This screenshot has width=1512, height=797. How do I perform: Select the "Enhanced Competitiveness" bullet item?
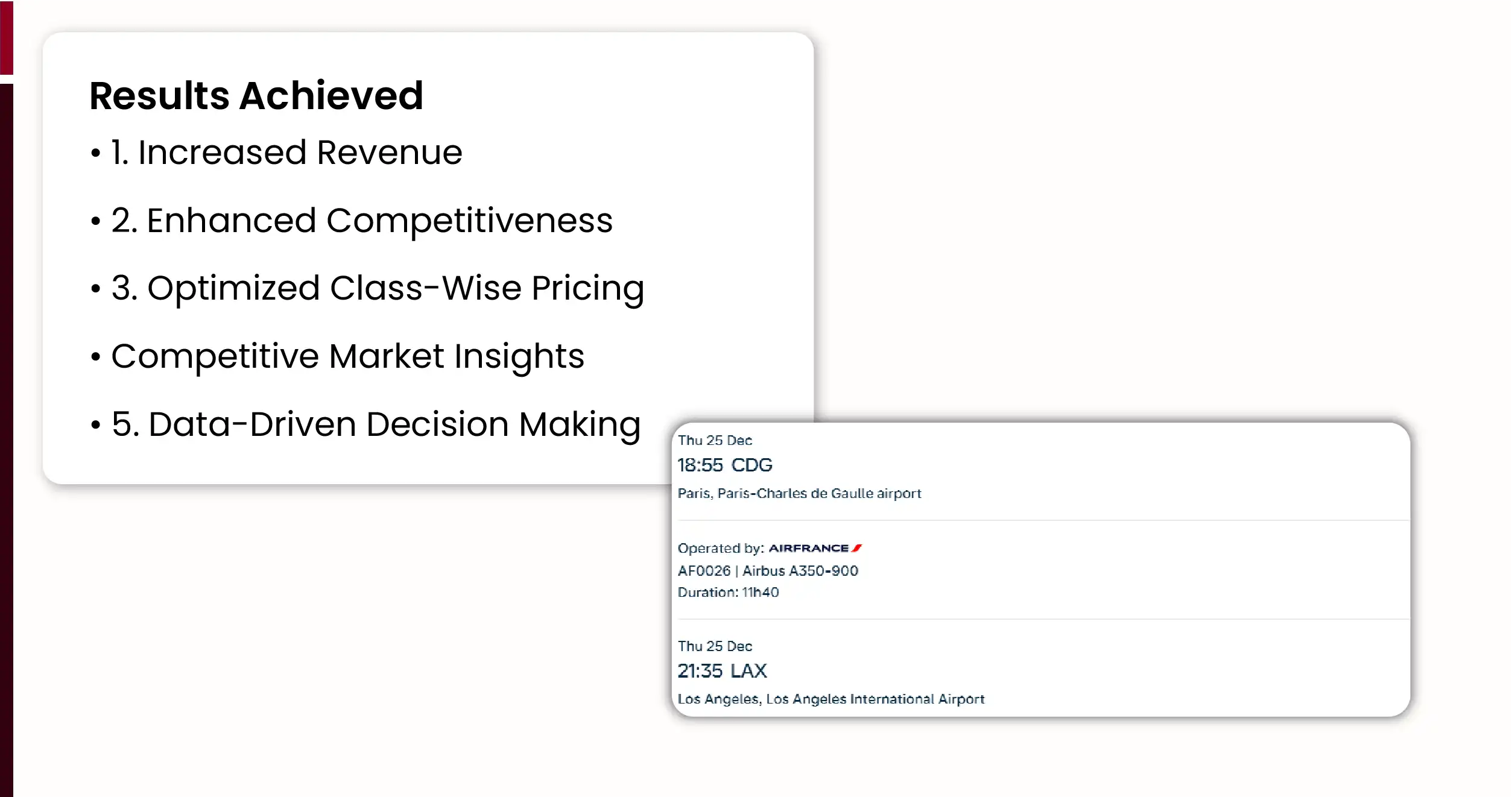point(362,220)
